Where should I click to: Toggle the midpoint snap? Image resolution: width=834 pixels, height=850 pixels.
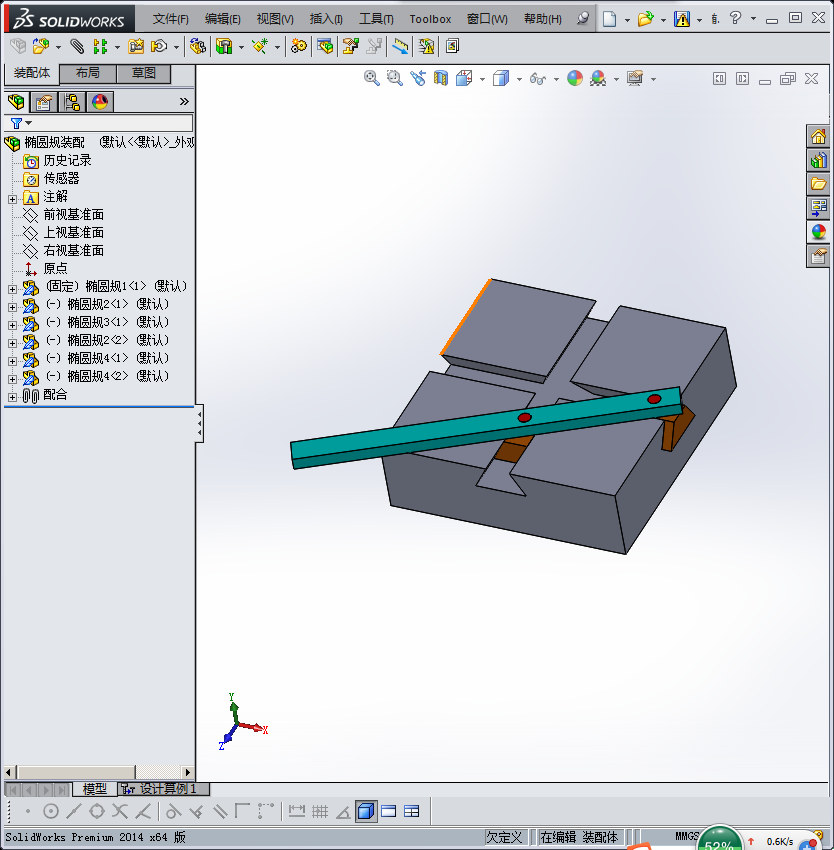(x=73, y=811)
